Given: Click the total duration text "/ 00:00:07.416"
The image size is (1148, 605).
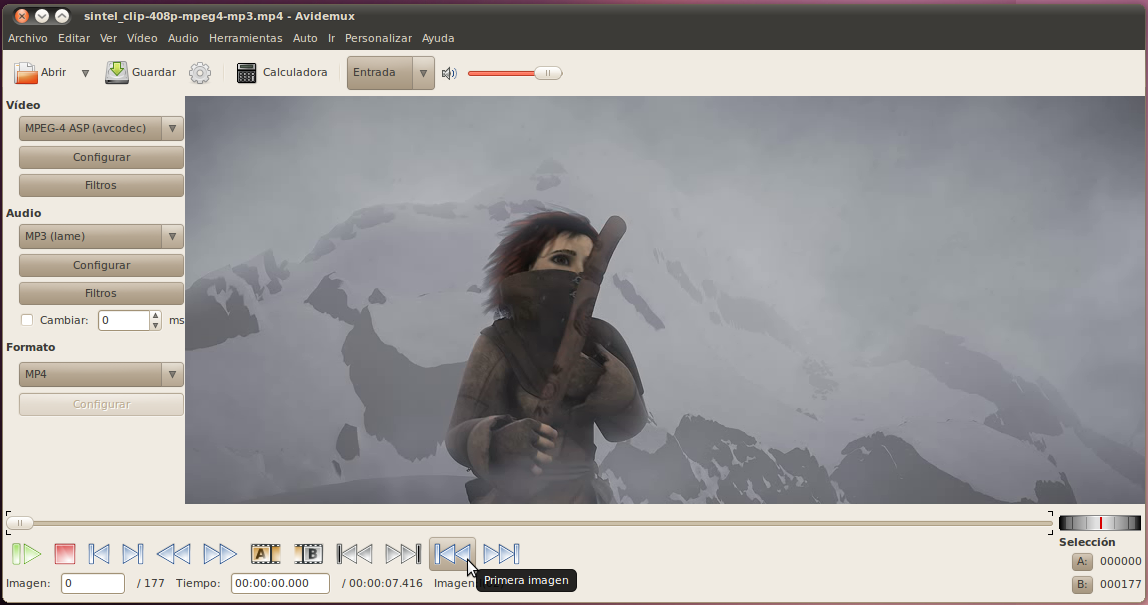Looking at the screenshot, I should point(382,584).
